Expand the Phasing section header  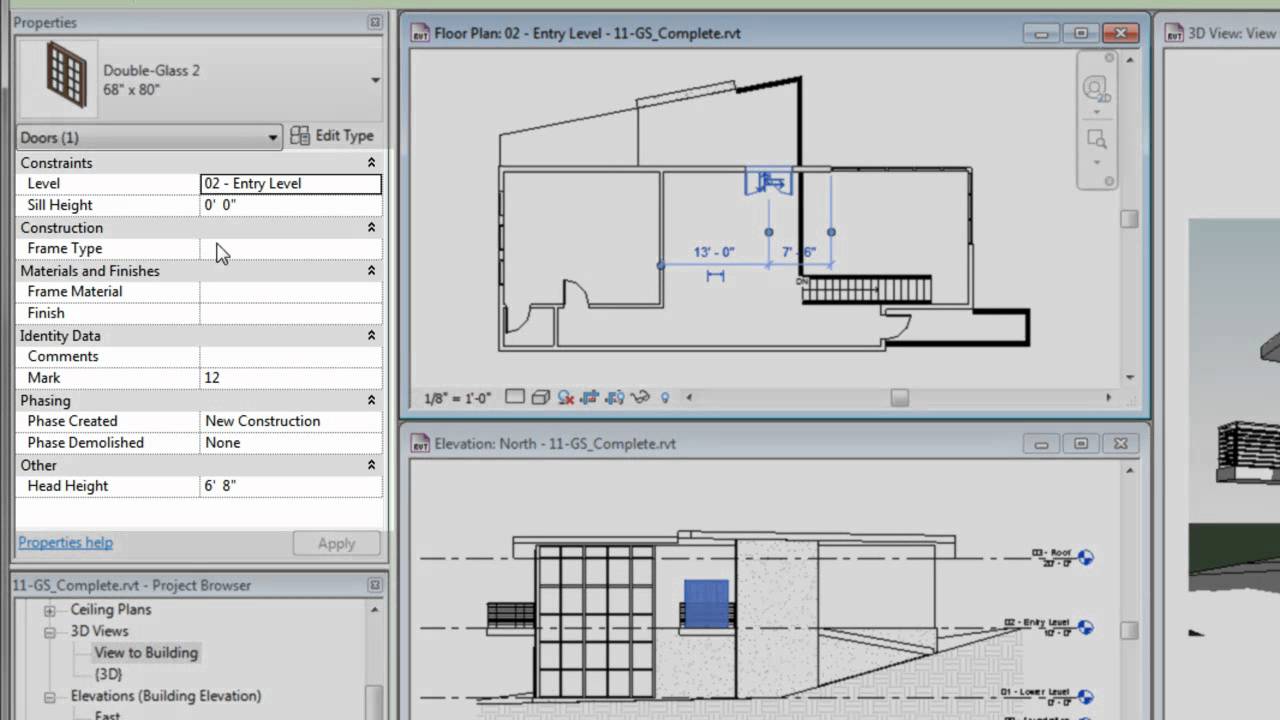(371, 400)
